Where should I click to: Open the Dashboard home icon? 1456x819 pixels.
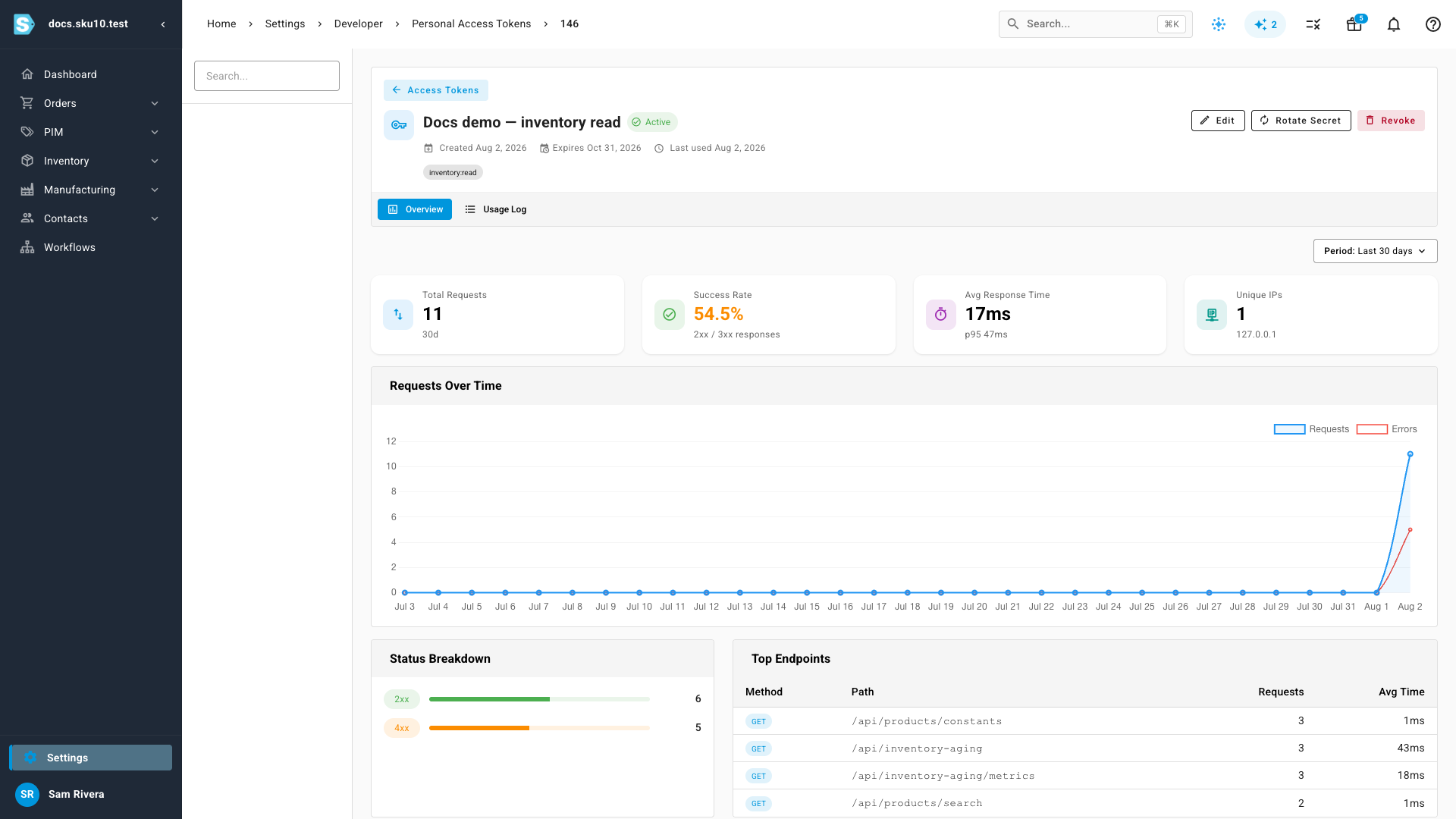(x=27, y=74)
